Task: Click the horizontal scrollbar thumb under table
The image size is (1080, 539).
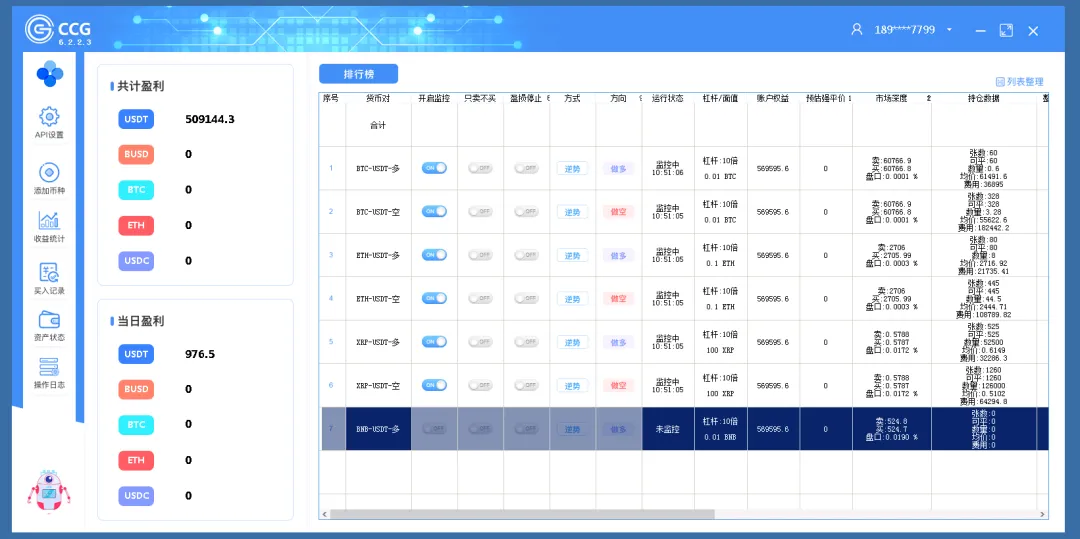Action: [522, 514]
